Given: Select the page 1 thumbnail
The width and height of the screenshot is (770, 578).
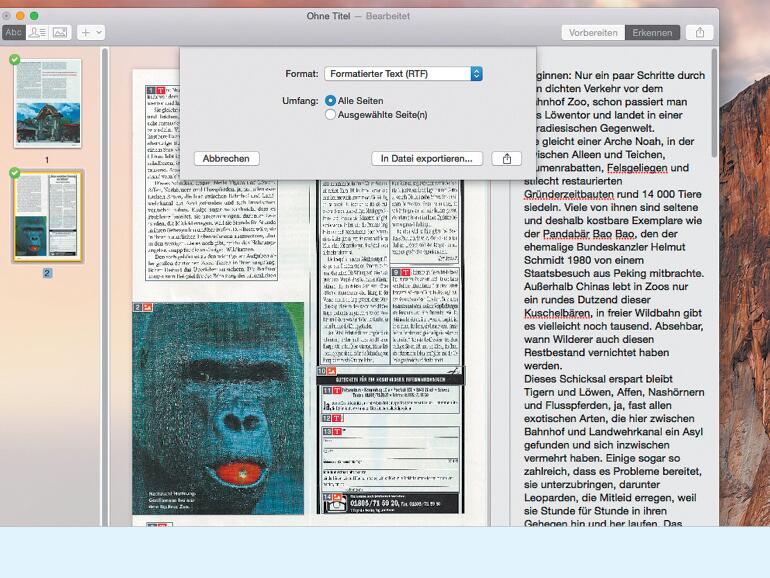Looking at the screenshot, I should (x=48, y=103).
